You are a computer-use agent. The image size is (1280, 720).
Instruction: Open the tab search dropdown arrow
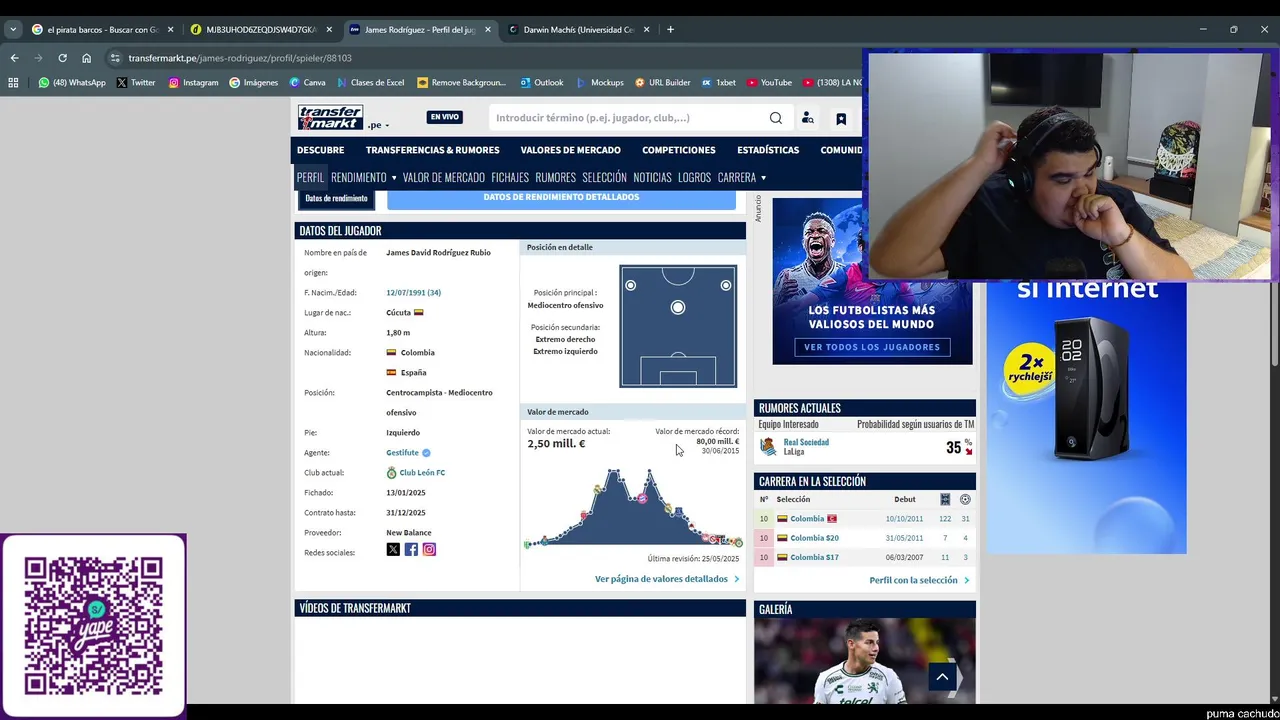(13, 30)
